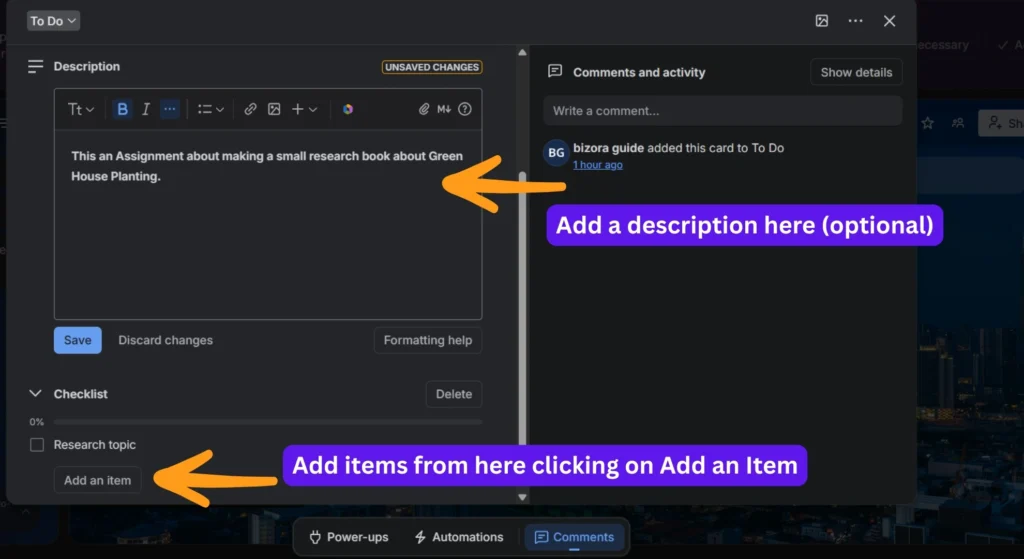1024x559 pixels.
Task: Open the Tt text styles dropdown
Action: click(x=81, y=109)
